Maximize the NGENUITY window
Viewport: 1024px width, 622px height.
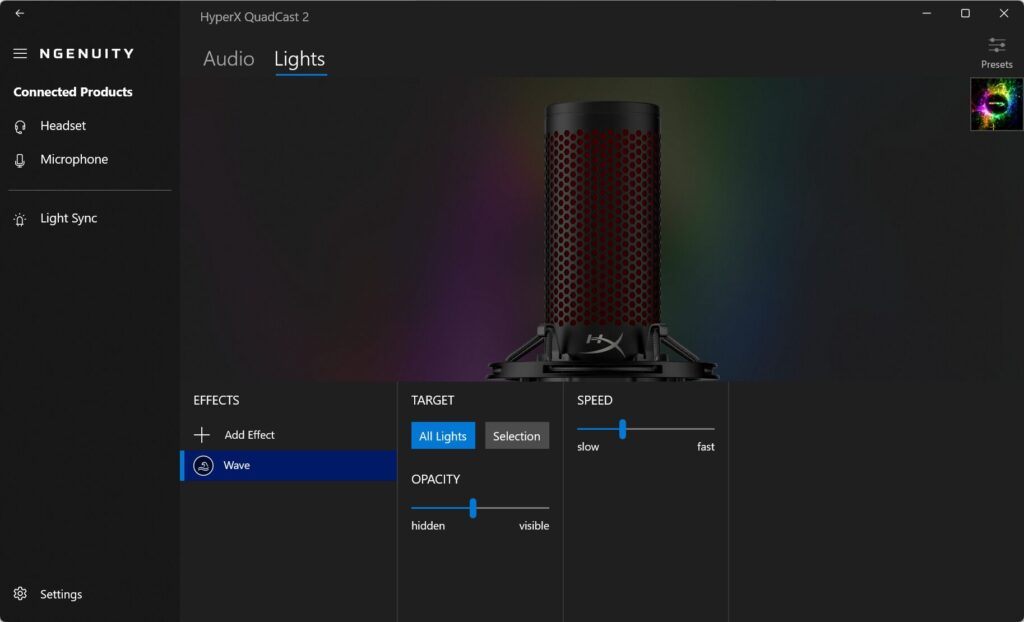click(x=965, y=13)
